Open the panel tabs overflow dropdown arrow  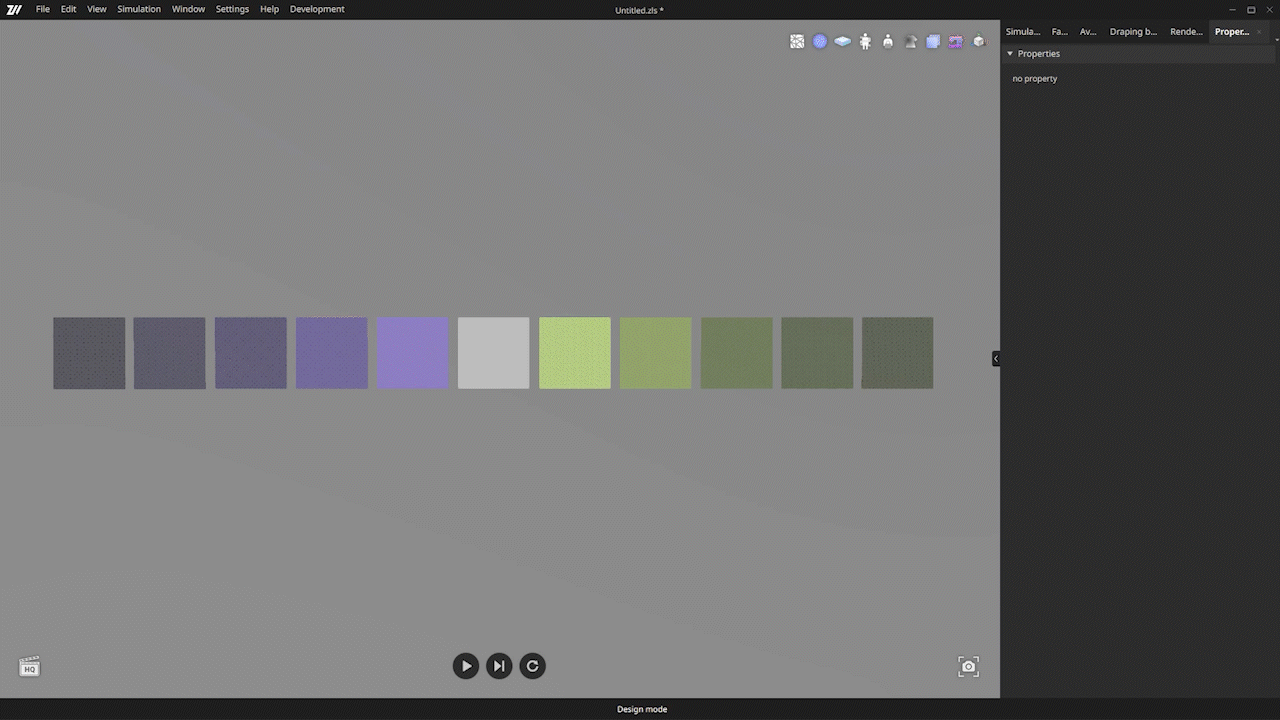coord(1272,32)
